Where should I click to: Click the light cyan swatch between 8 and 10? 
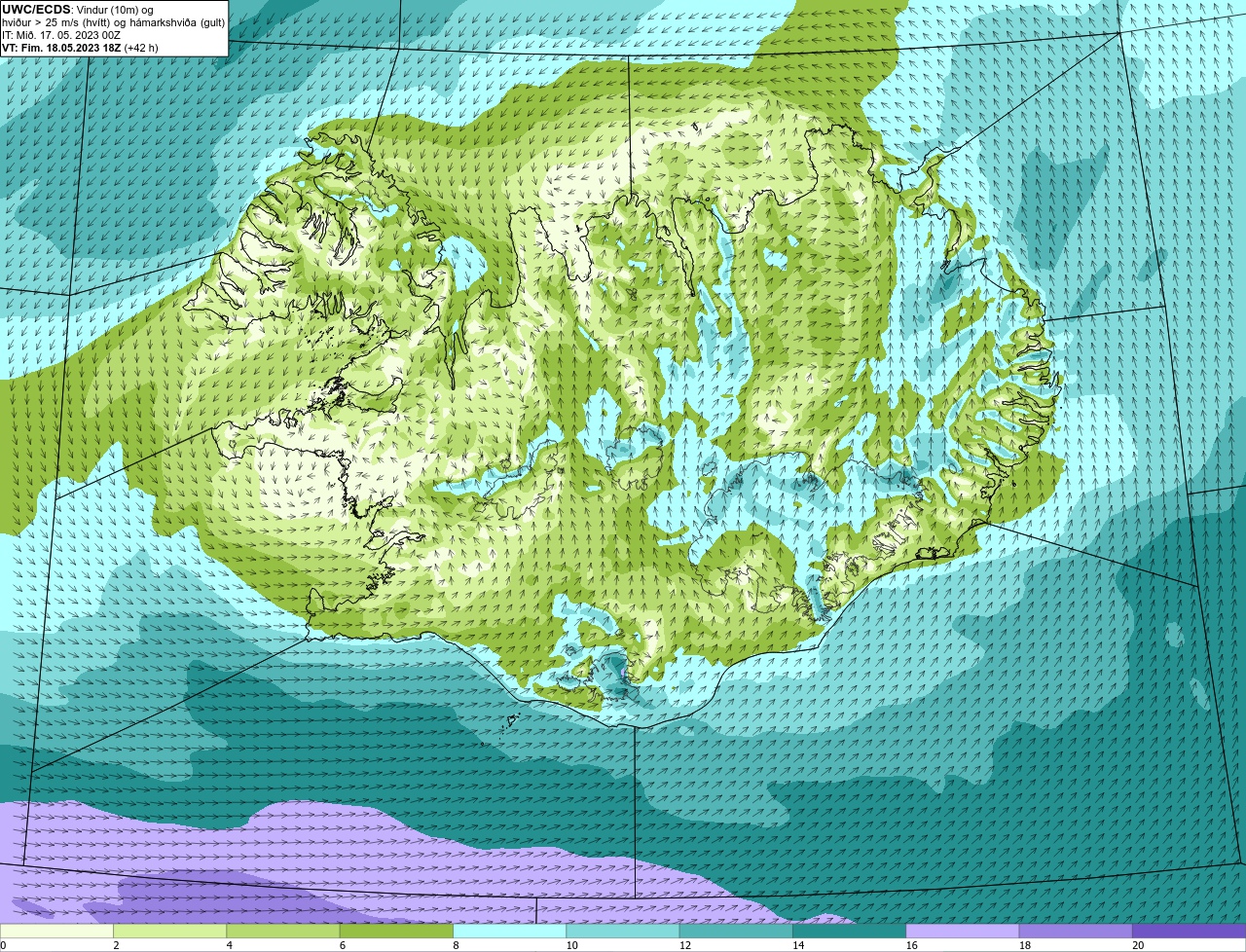[x=509, y=932]
